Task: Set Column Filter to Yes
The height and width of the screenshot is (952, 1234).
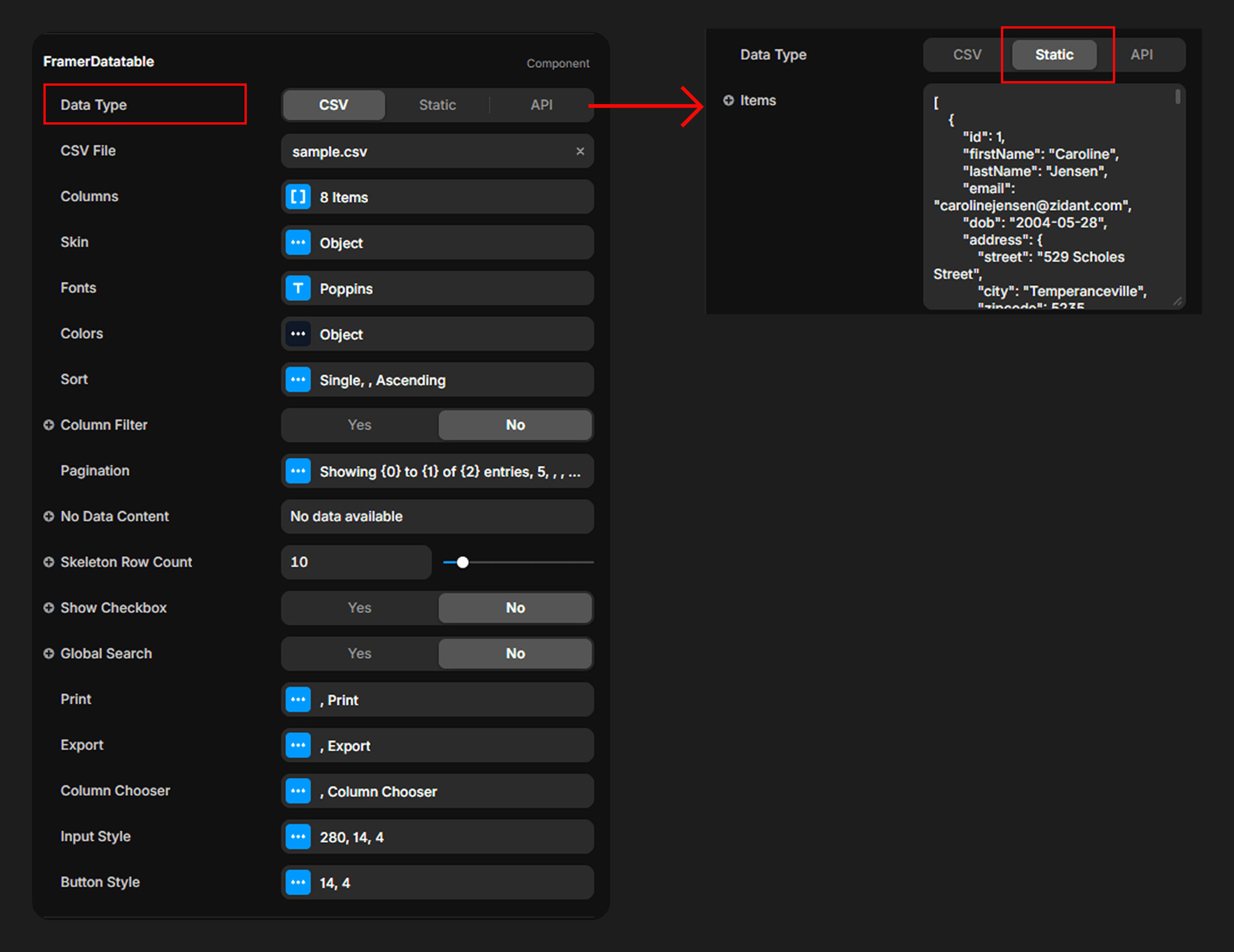Action: [x=360, y=425]
